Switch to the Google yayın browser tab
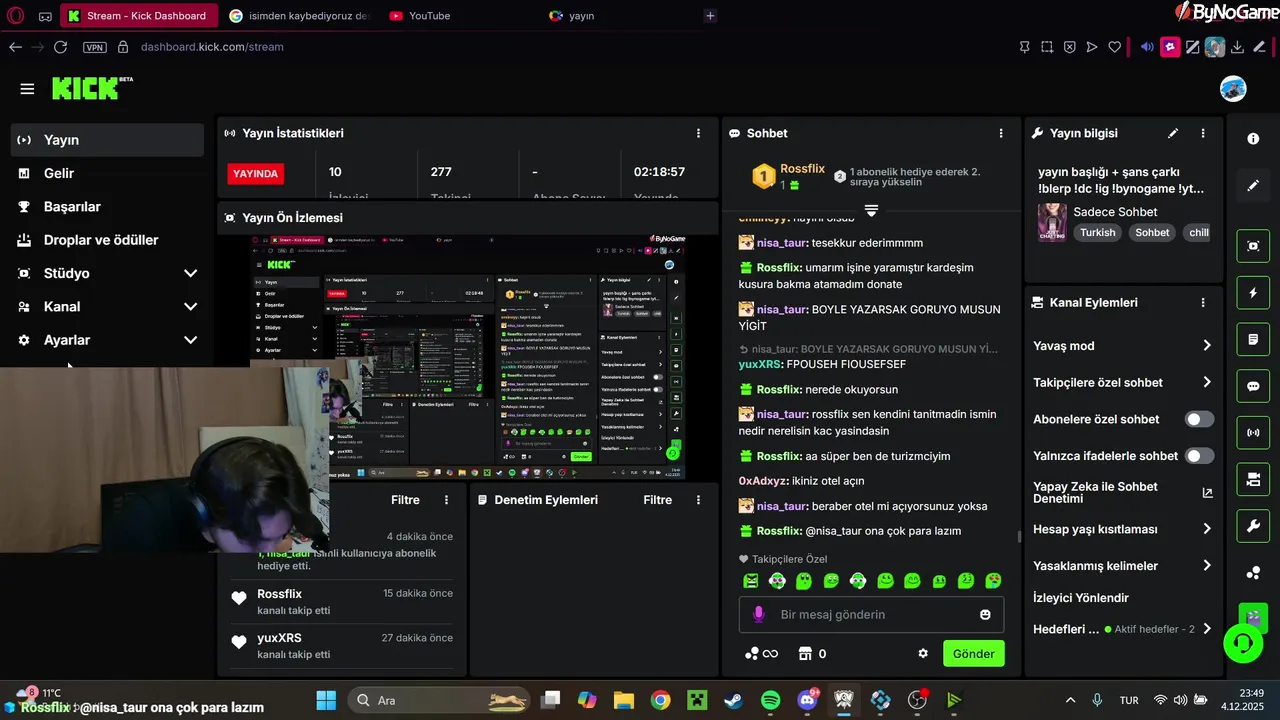Screen dimensions: 1280x720 click(619, 15)
